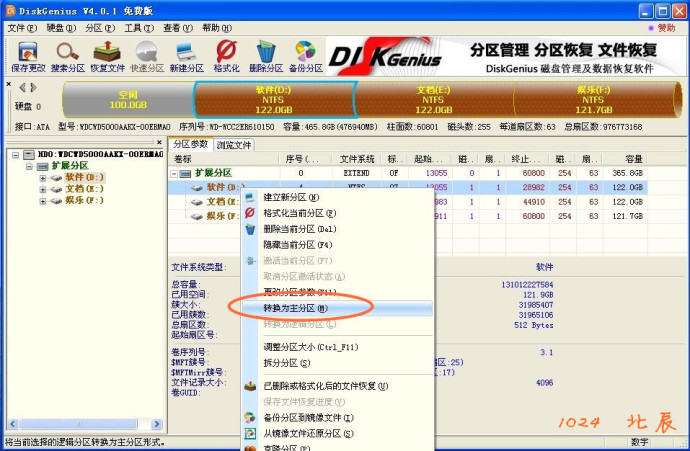Choose 格式化当前分区(F) from context menu

338,213
